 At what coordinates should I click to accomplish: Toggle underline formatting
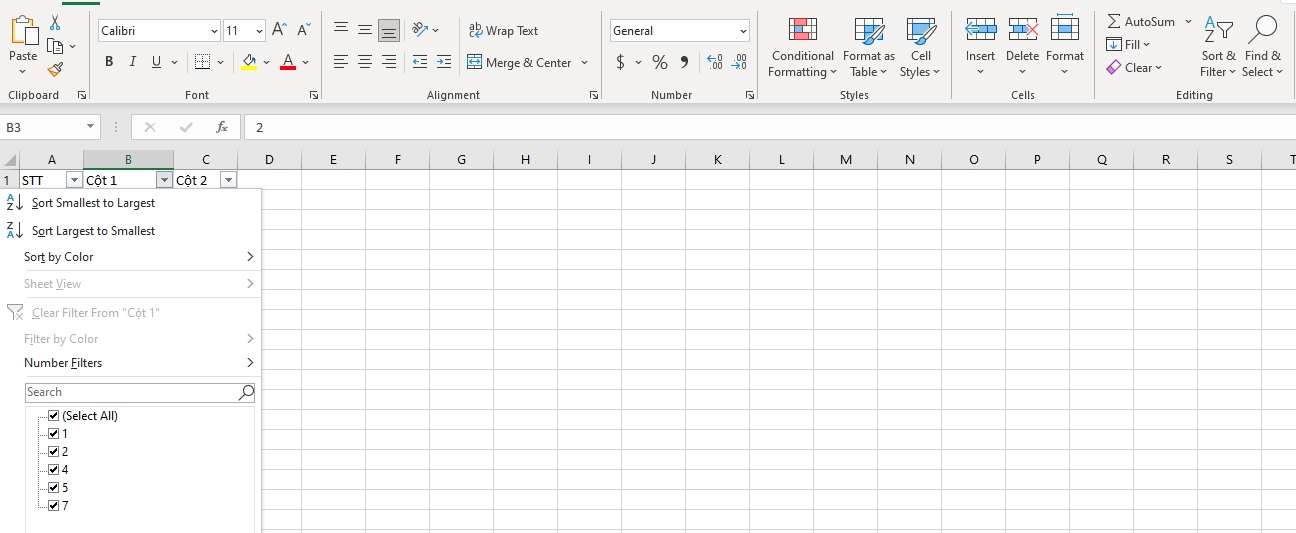click(x=156, y=62)
